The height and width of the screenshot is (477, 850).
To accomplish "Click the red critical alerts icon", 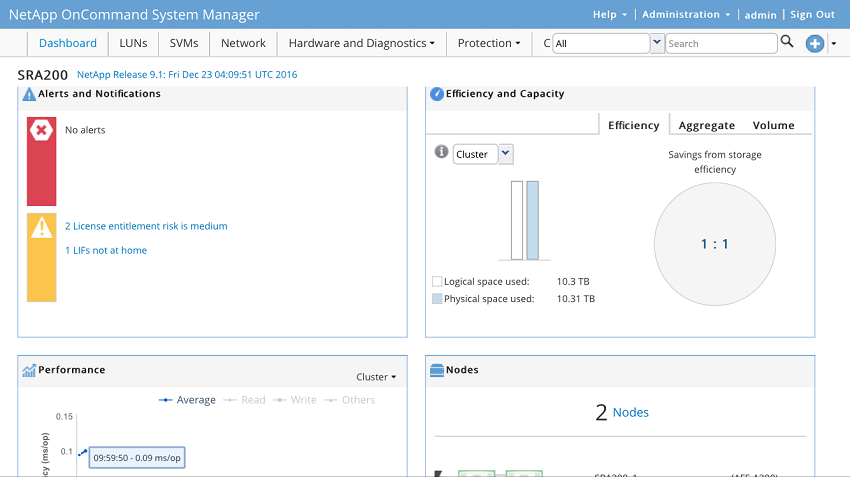I will click(41, 130).
